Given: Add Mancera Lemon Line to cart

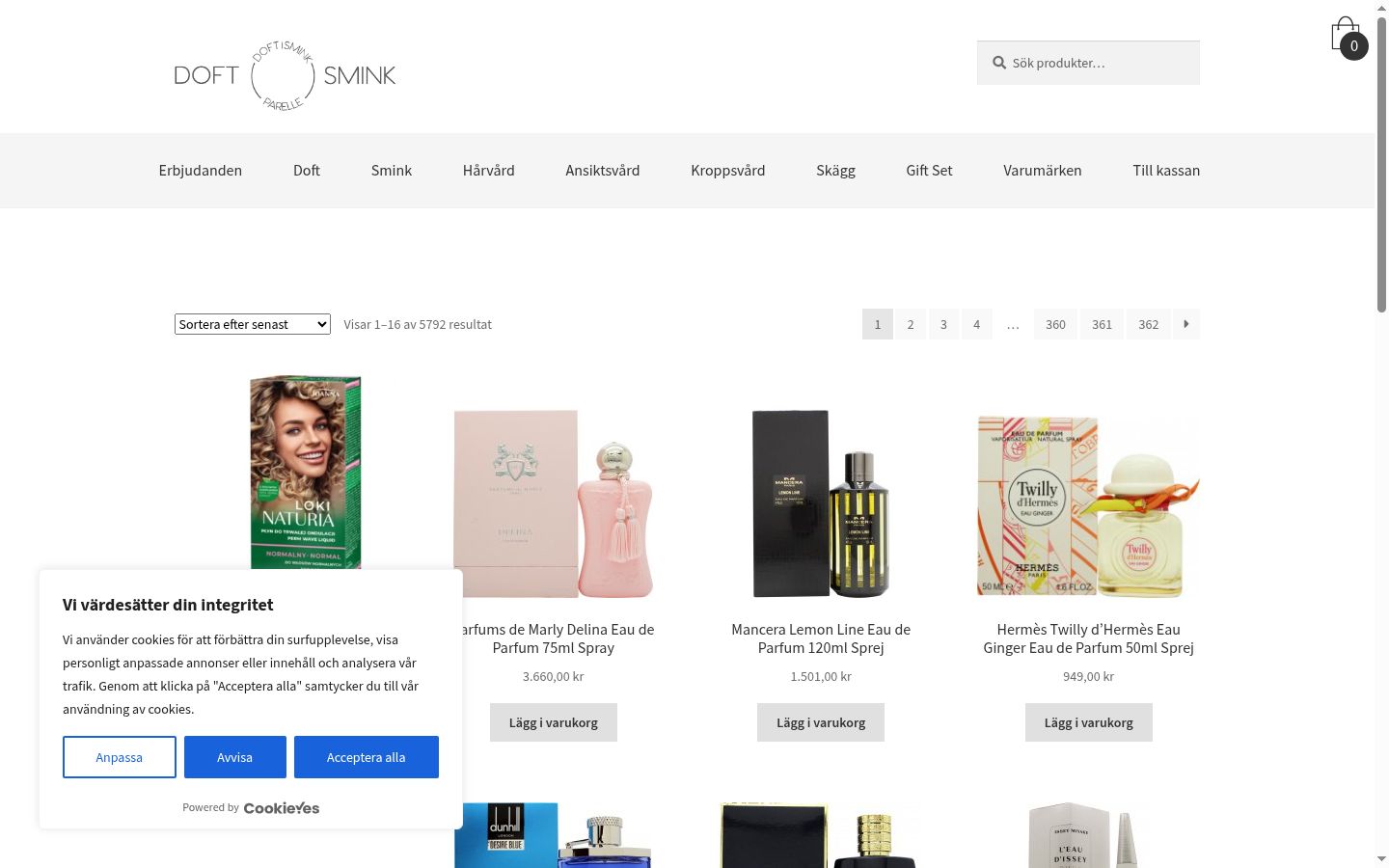Looking at the screenshot, I should click(x=821, y=722).
